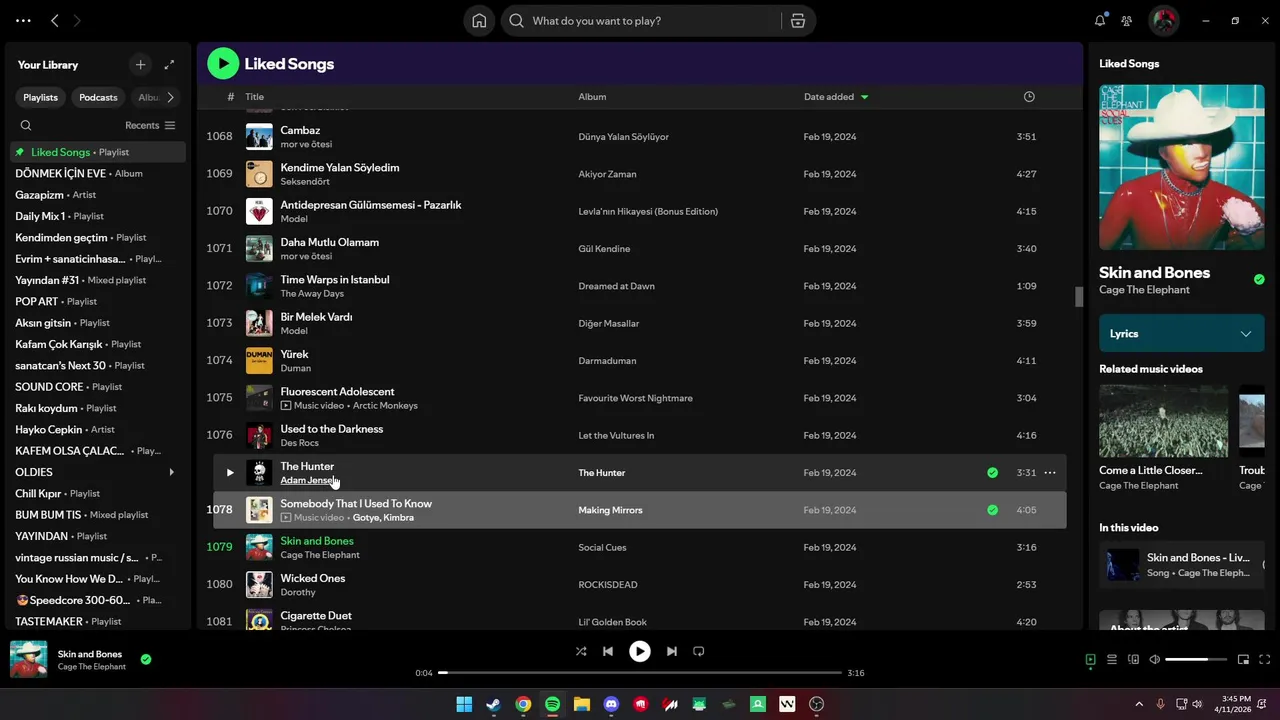Viewport: 1280px width, 720px height.
Task: Open the notifications bell (What's New)
Action: tap(1100, 20)
